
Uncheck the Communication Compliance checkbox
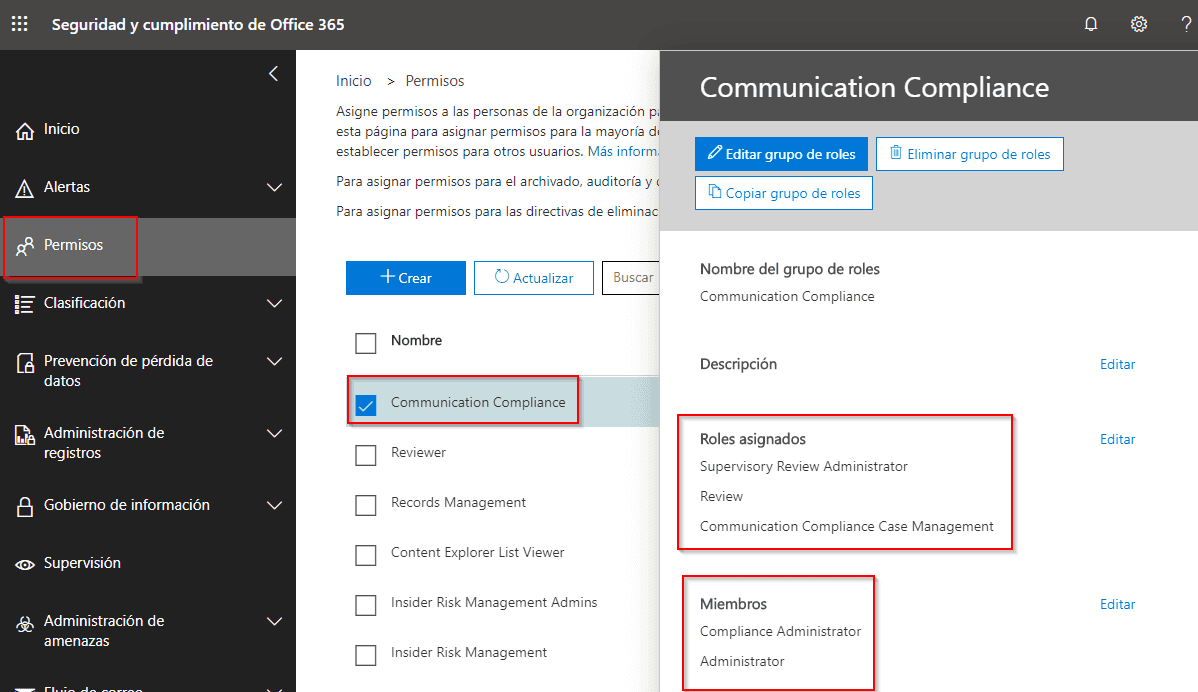coord(366,405)
